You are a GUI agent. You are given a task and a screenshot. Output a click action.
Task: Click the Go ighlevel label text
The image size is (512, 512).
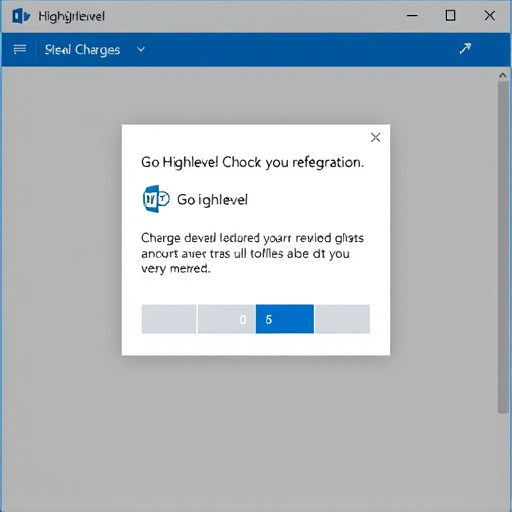coord(212,200)
